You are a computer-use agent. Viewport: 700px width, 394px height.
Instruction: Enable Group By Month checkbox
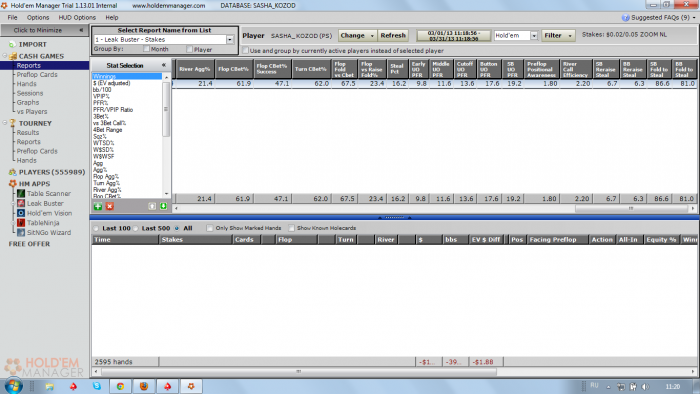(x=146, y=49)
